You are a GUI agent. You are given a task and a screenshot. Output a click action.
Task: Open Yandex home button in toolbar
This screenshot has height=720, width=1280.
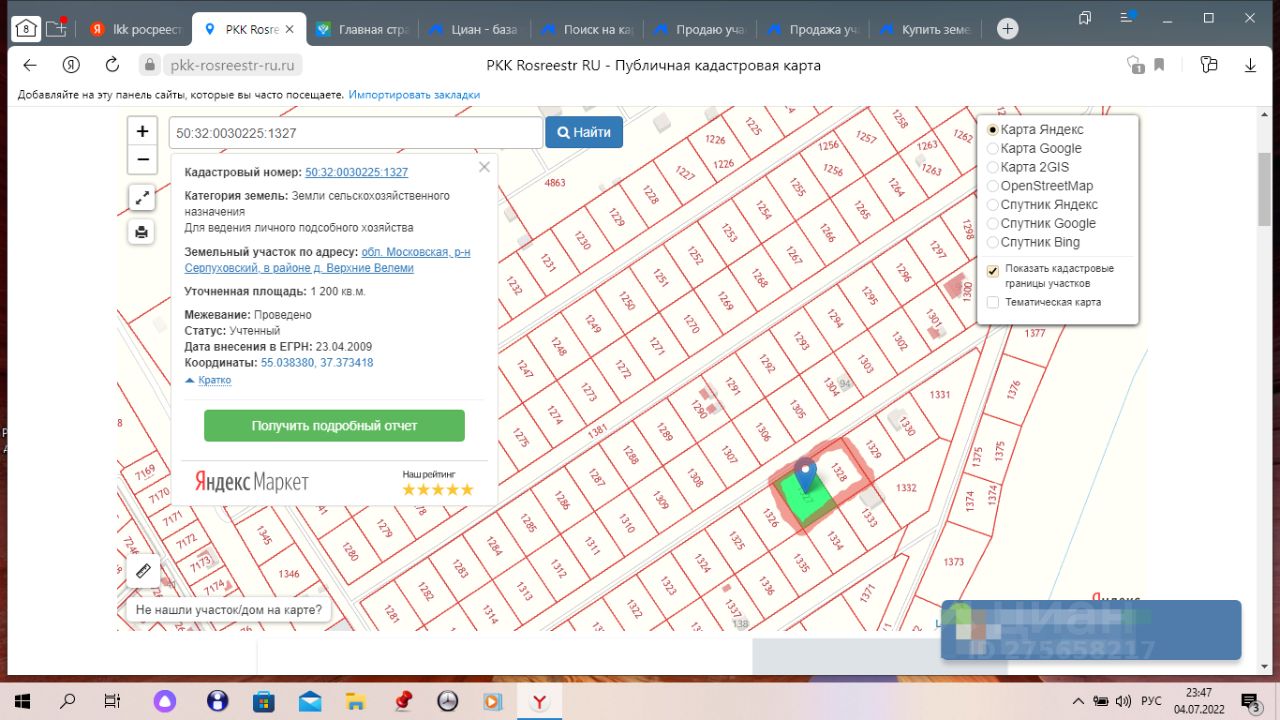71,65
